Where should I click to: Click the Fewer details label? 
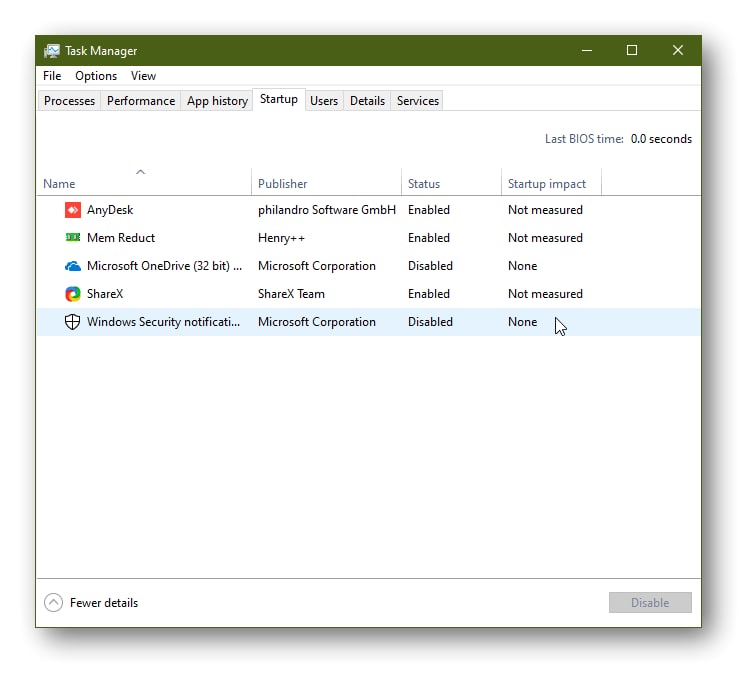(x=104, y=603)
